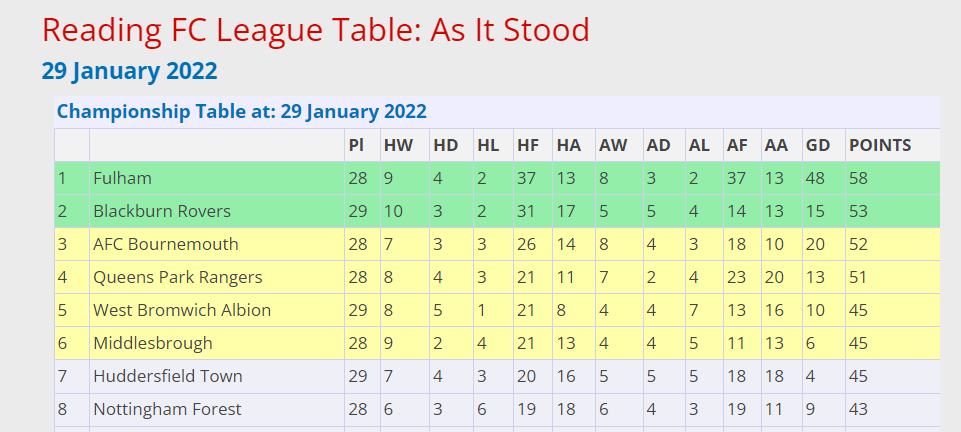
Task: Click Huddersfield Town team name
Action: (168, 377)
